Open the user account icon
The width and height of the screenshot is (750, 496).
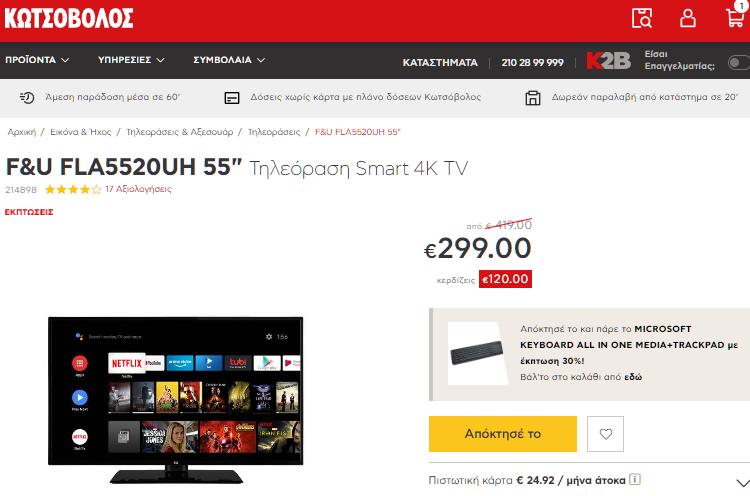(688, 18)
